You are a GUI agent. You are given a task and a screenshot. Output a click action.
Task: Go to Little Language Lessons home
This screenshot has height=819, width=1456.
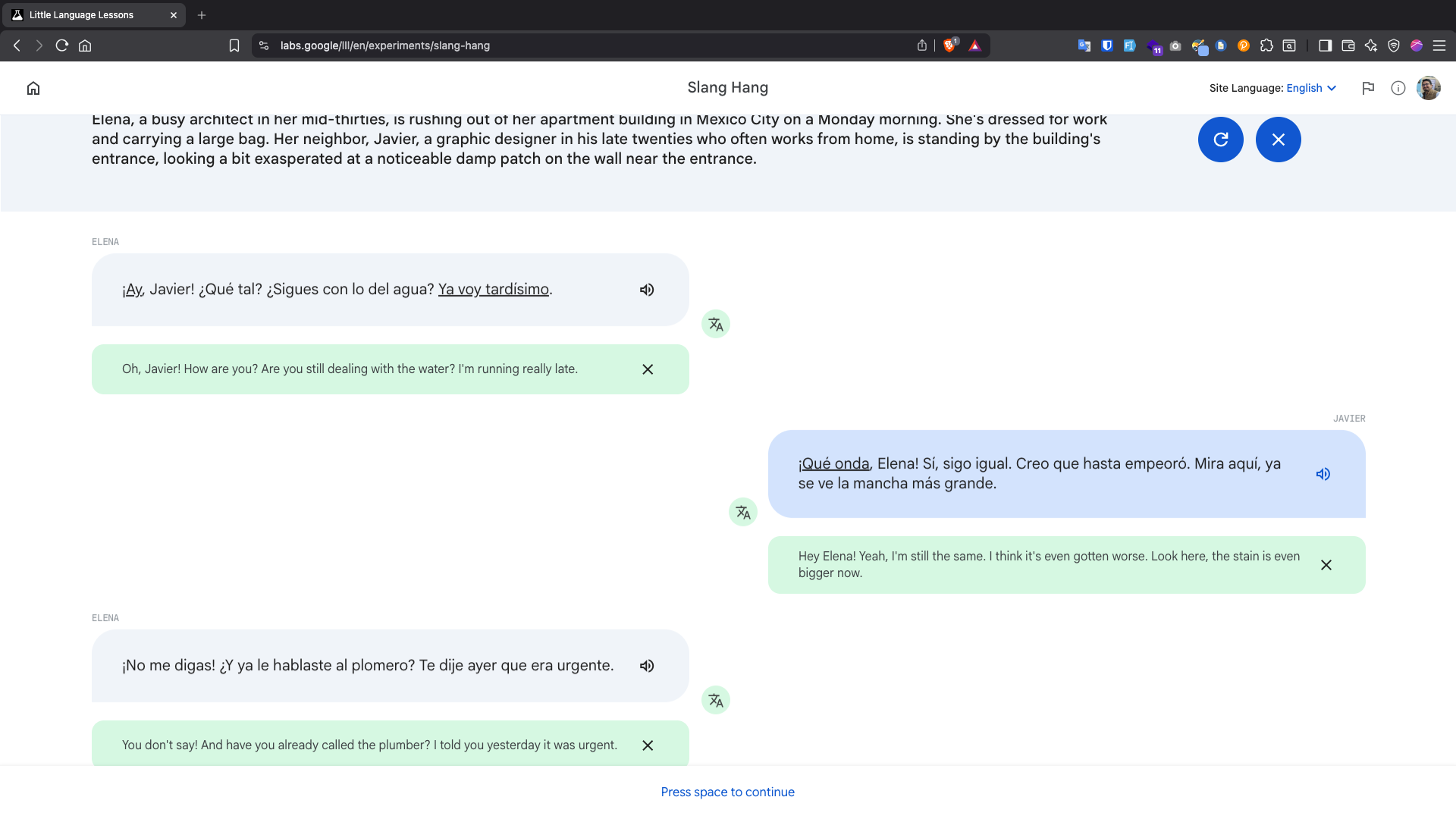pos(33,88)
